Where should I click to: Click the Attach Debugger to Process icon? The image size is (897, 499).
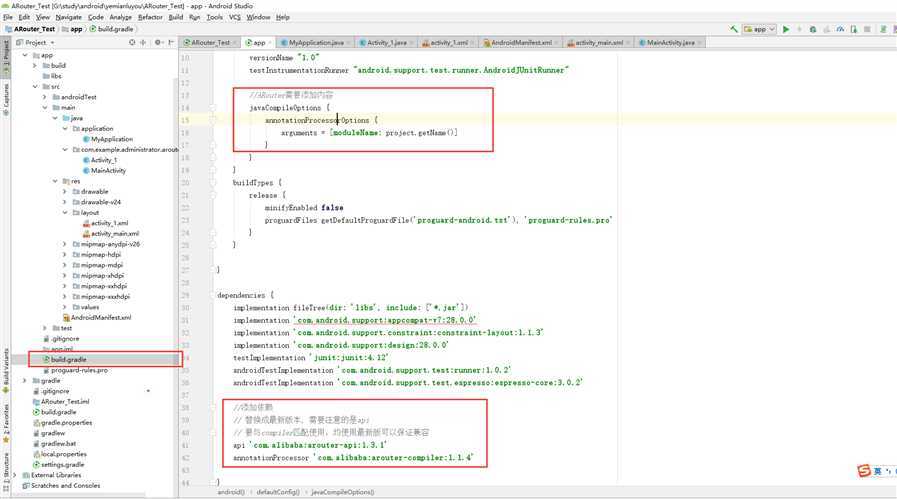(854, 29)
